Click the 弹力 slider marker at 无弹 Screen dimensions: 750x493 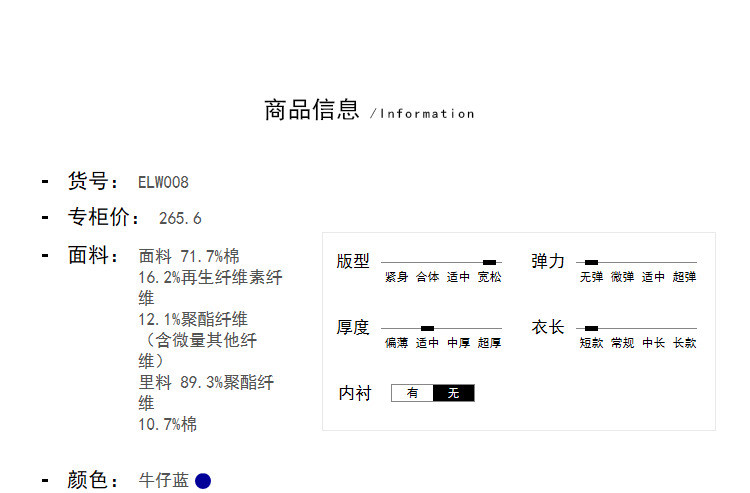pyautogui.click(x=591, y=262)
